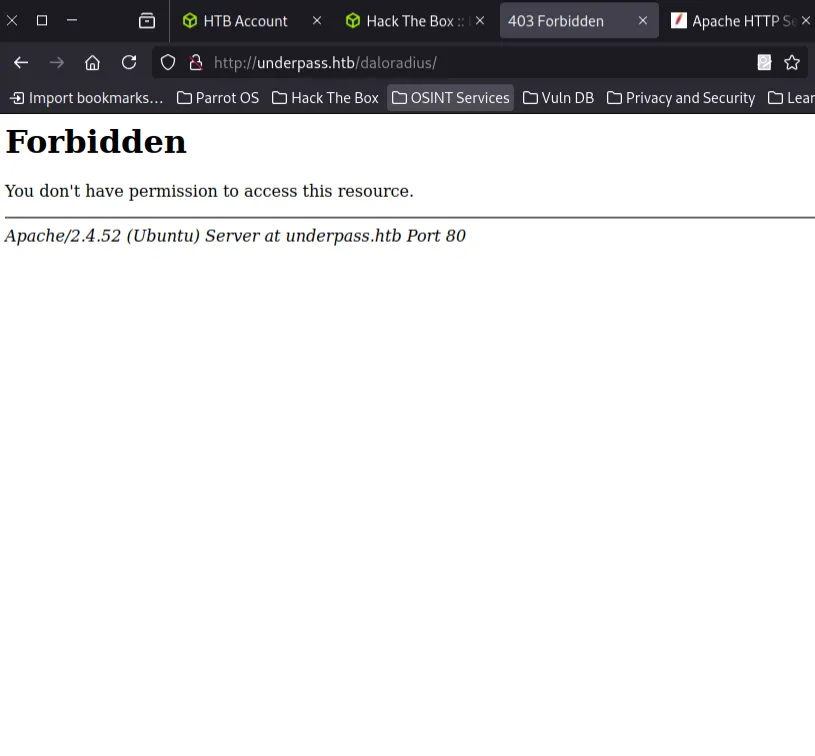The width and height of the screenshot is (815, 756).
Task: Reload the current page
Action: tap(129, 63)
